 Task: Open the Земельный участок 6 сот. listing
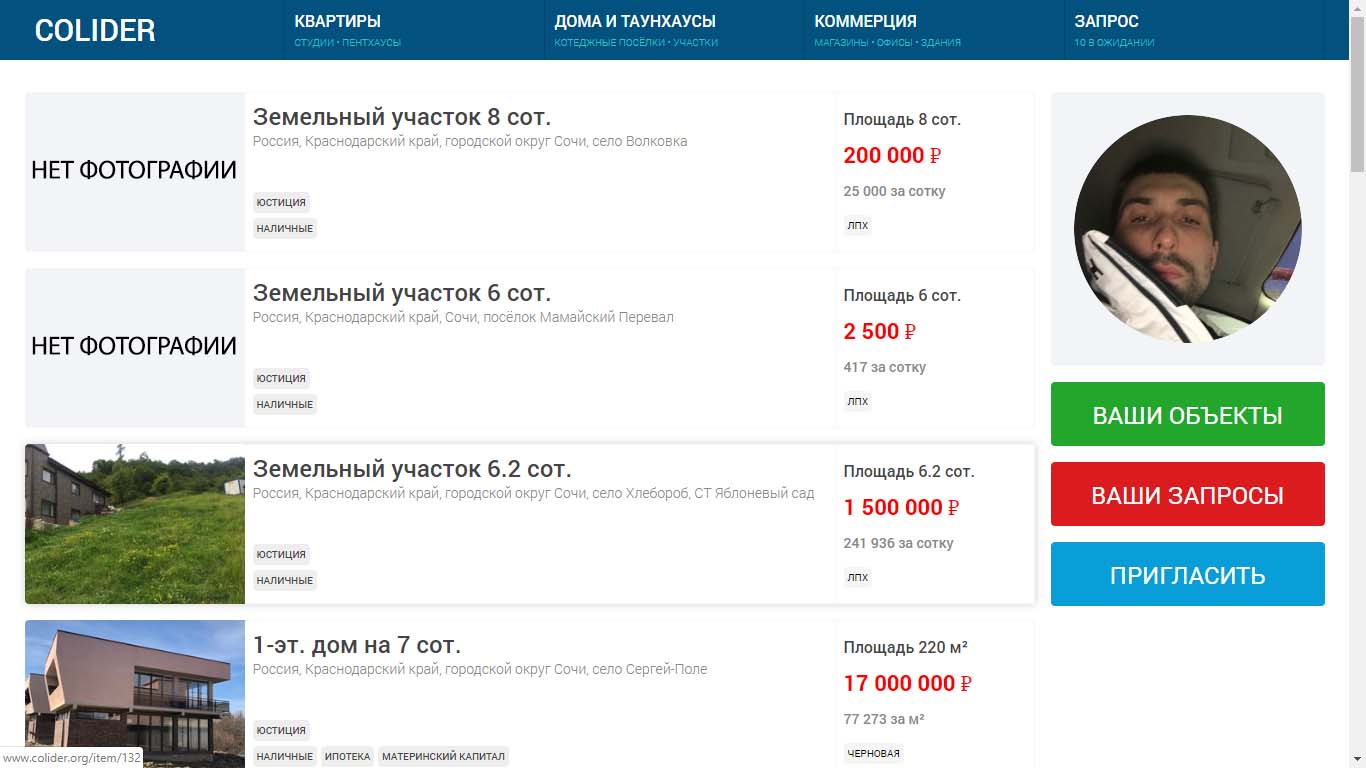401,293
